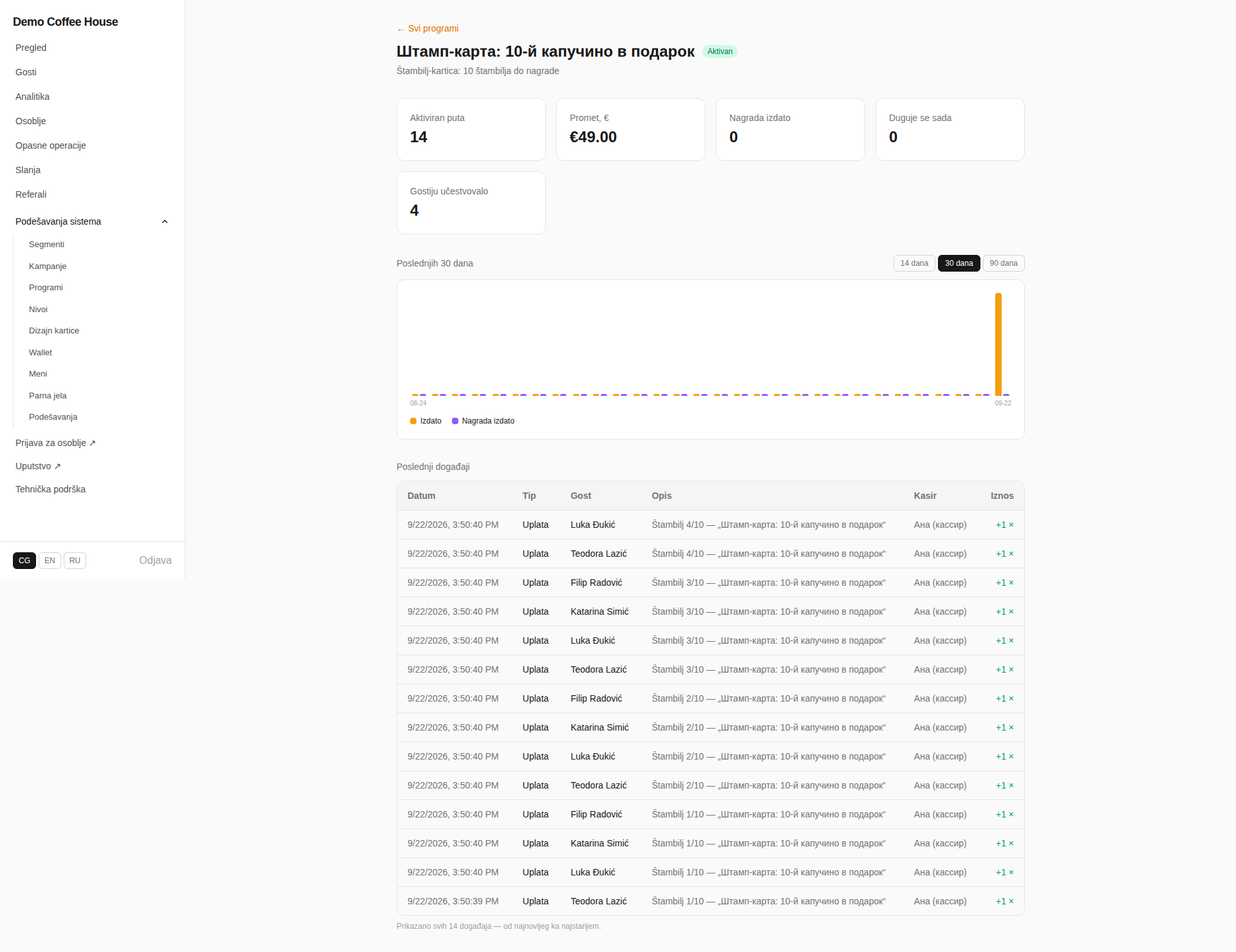Click the Datum column header
The height and width of the screenshot is (952, 1236).
coord(421,496)
